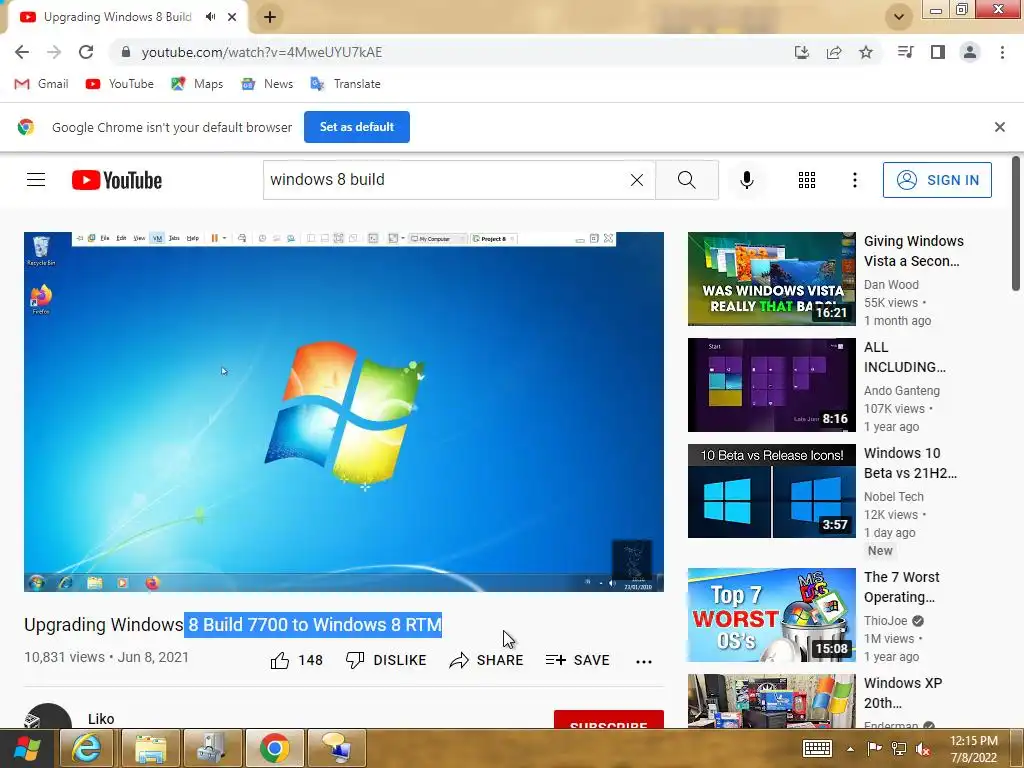Open the muted volume tray icon
Screen dimensions: 1024x768
tap(923, 749)
